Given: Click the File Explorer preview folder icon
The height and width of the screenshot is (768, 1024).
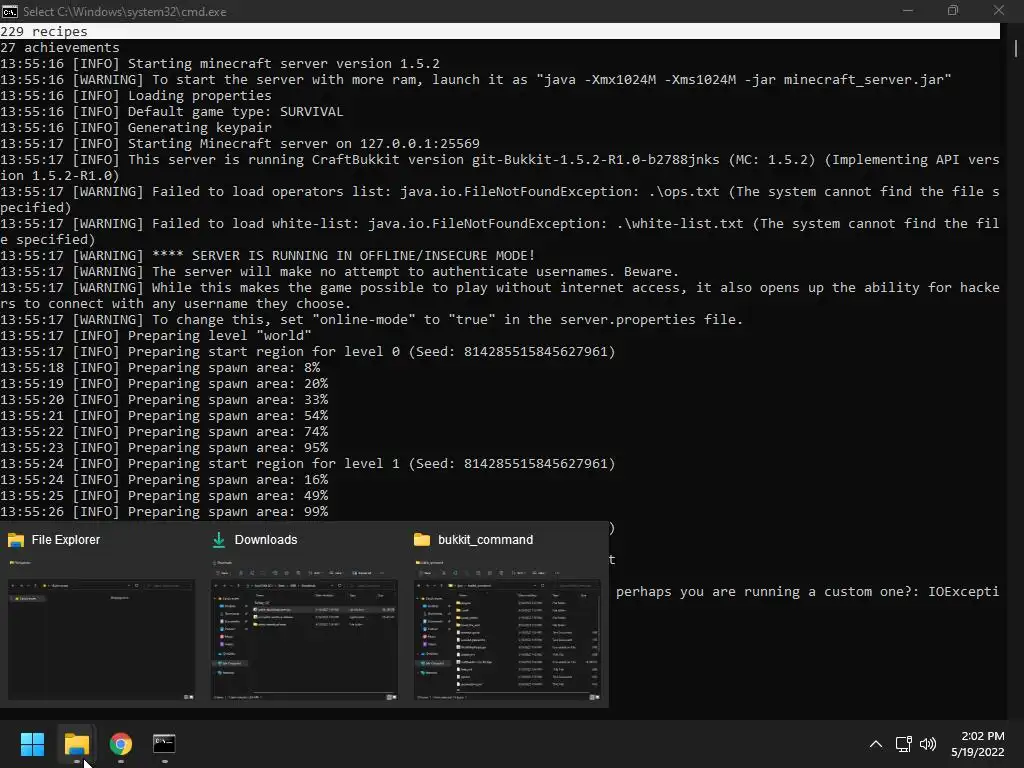Looking at the screenshot, I should click(x=16, y=539).
